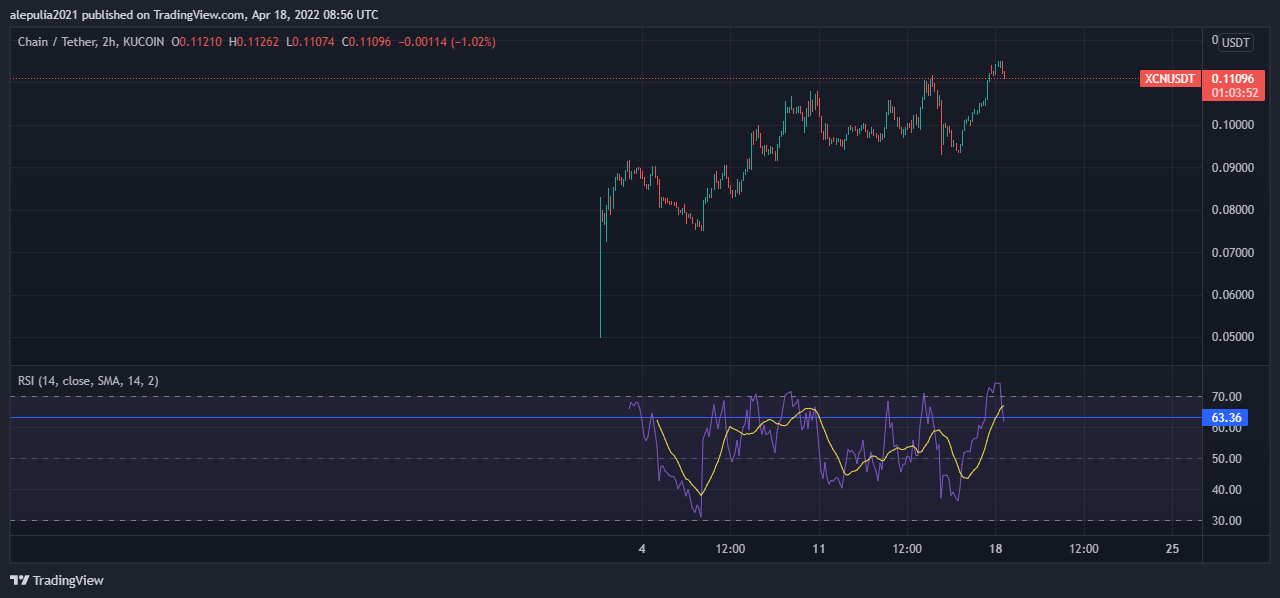
Task: Click the RSI (14, close, SMA, 14, 2) legend
Action: click(88, 381)
